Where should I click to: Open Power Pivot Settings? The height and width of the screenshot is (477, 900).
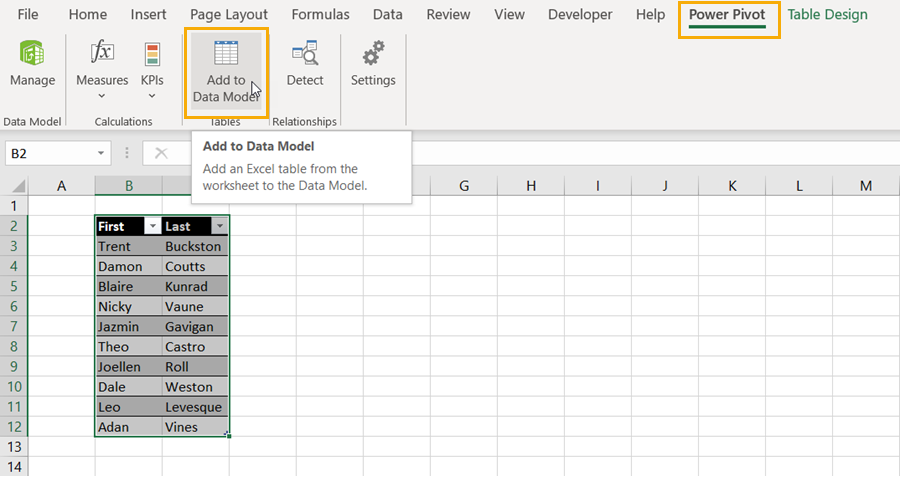[373, 64]
